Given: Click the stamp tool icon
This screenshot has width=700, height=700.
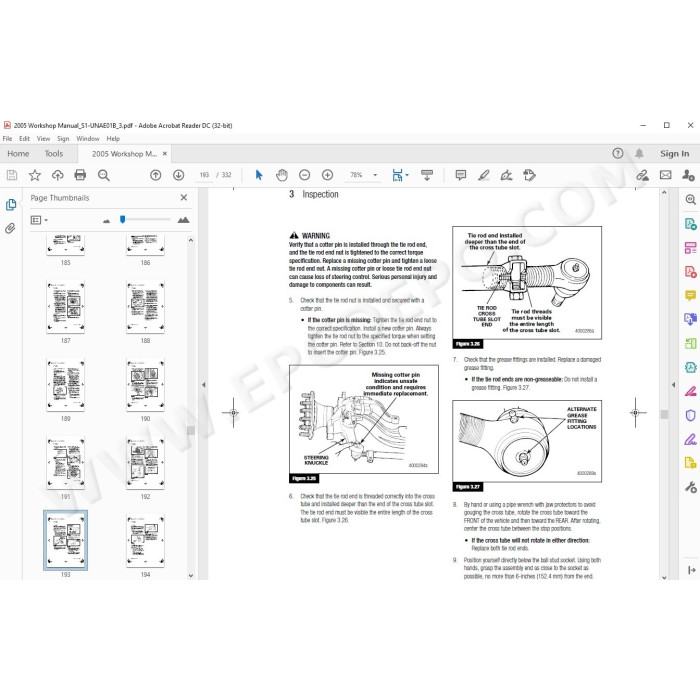Looking at the screenshot, I should tap(529, 175).
